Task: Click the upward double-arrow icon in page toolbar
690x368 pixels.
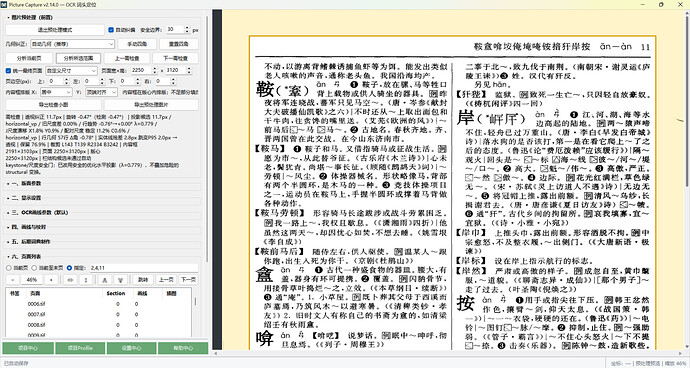Action: click(x=105, y=280)
